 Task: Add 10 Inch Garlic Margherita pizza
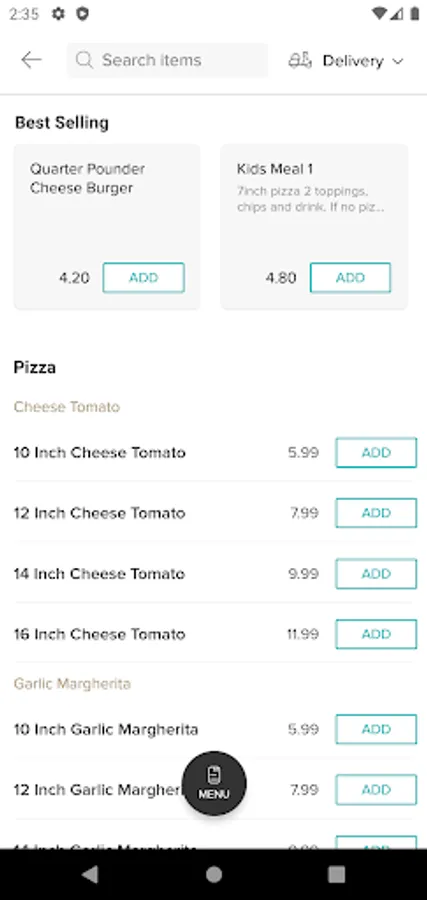(x=376, y=730)
